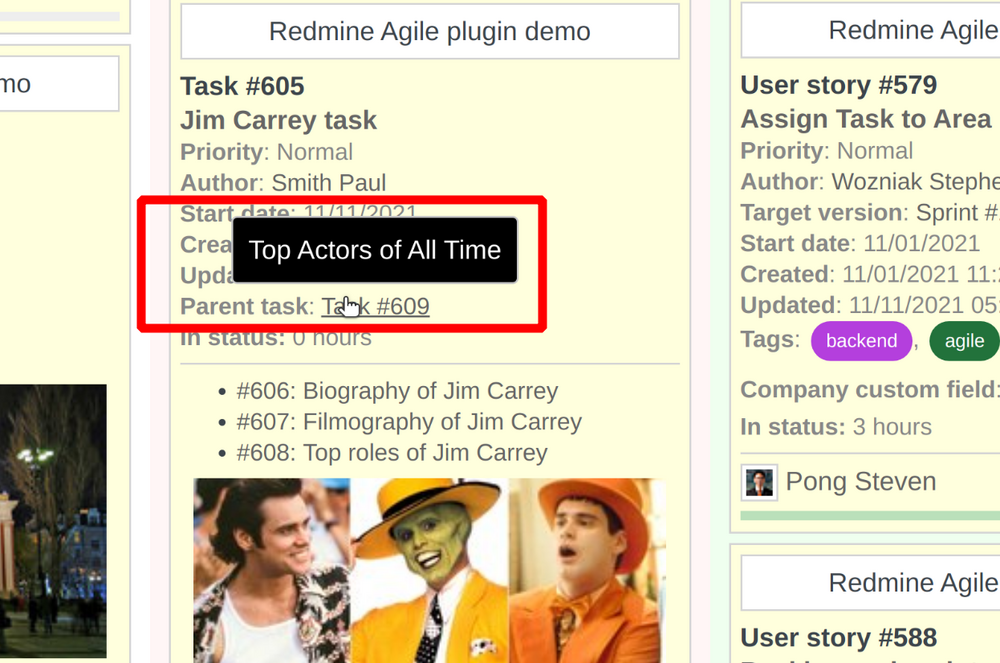Image resolution: width=1000 pixels, height=663 pixels.
Task: Open the Jim Carrey actors image
Action: 430,570
